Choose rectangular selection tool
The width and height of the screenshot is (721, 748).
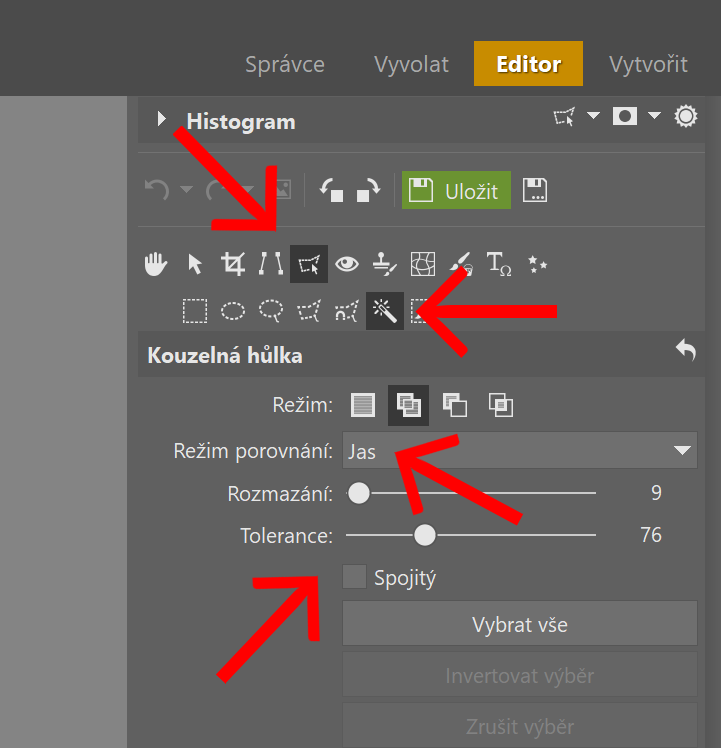(195, 311)
